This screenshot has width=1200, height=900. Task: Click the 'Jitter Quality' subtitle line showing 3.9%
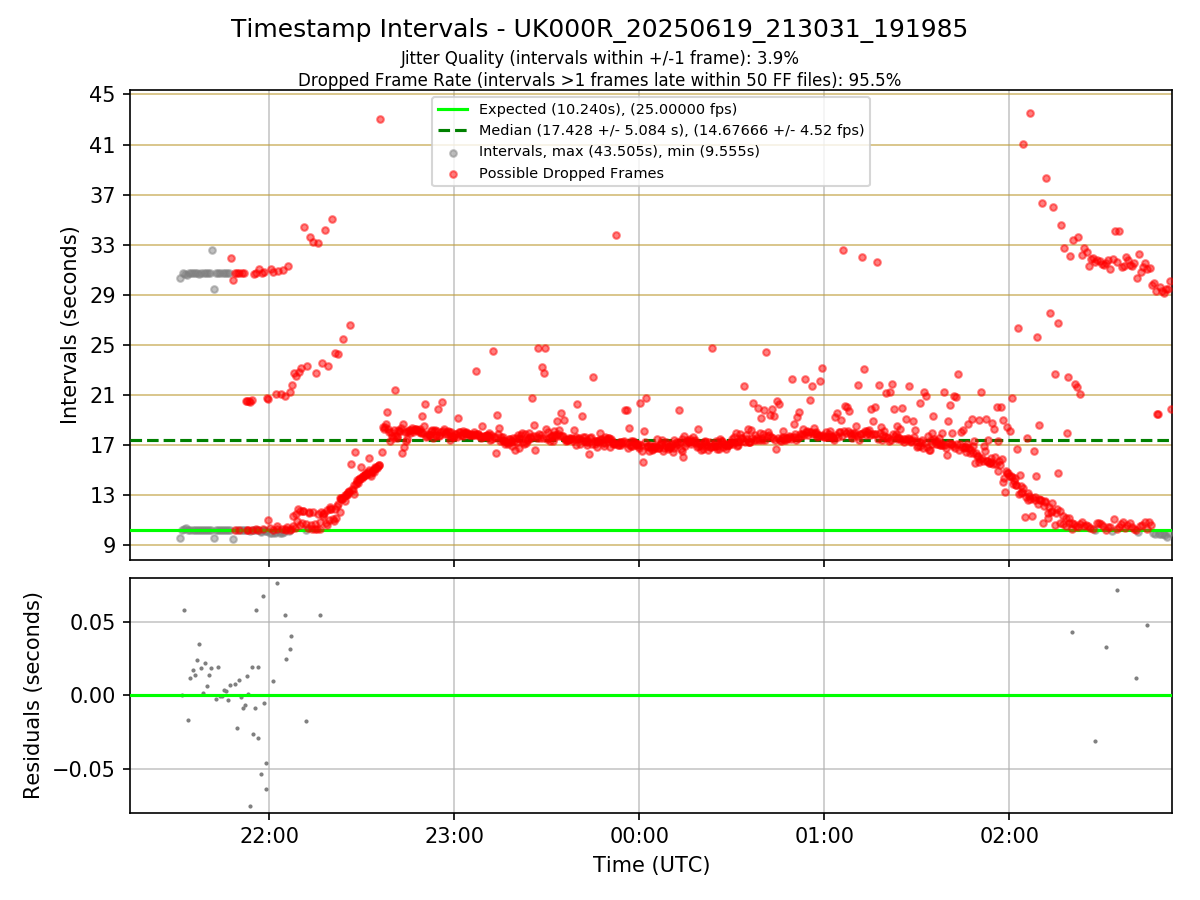pyautogui.click(x=599, y=58)
